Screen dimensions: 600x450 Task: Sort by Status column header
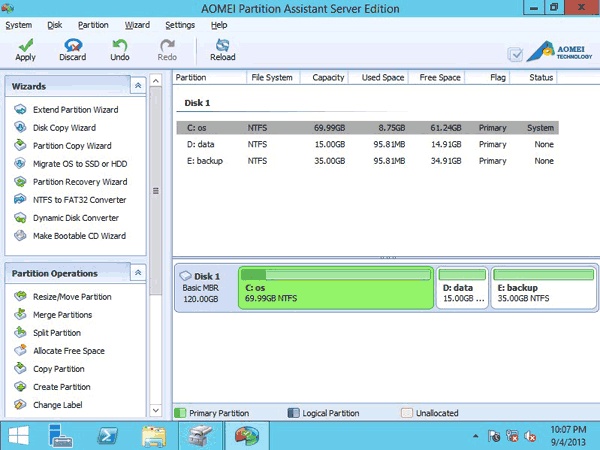tap(533, 77)
